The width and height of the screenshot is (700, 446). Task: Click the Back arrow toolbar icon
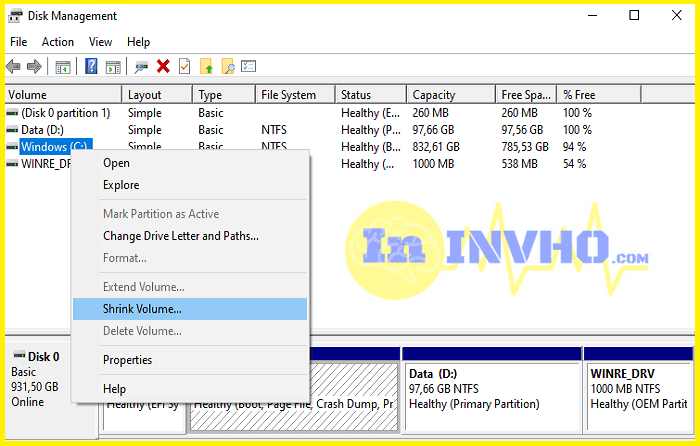pyautogui.click(x=13, y=67)
